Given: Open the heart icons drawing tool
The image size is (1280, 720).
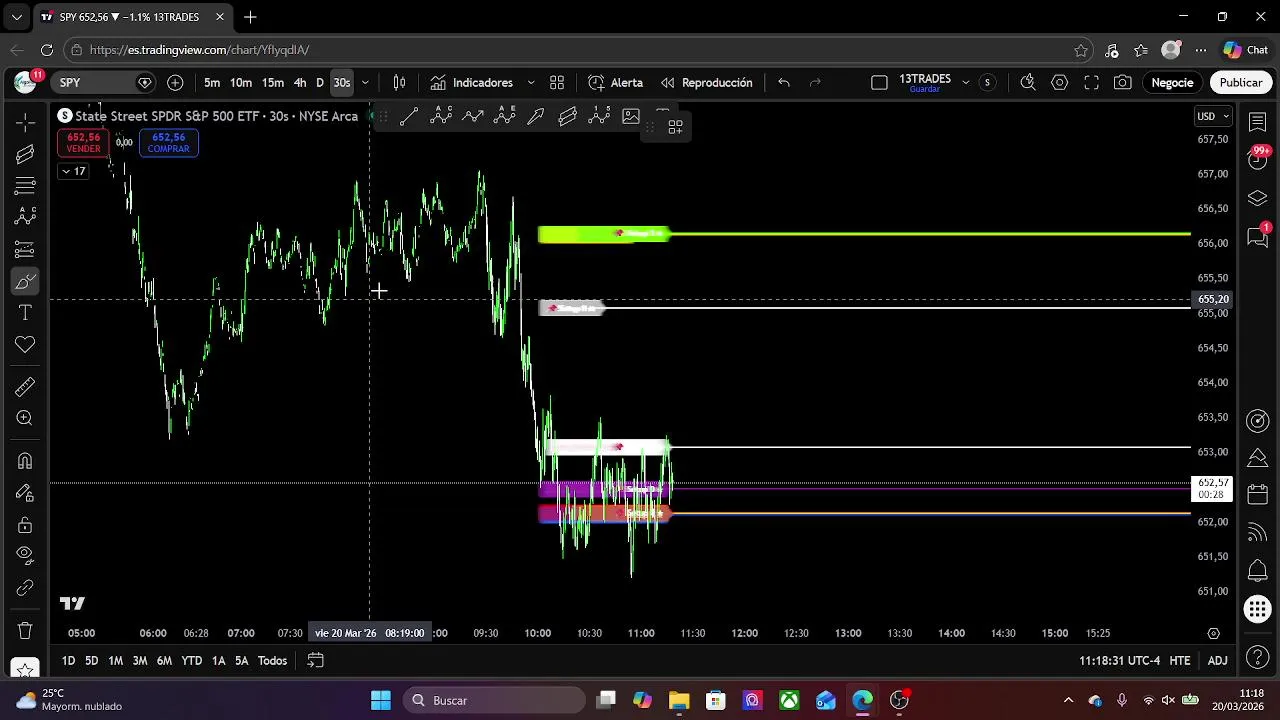Looking at the screenshot, I should click(25, 345).
